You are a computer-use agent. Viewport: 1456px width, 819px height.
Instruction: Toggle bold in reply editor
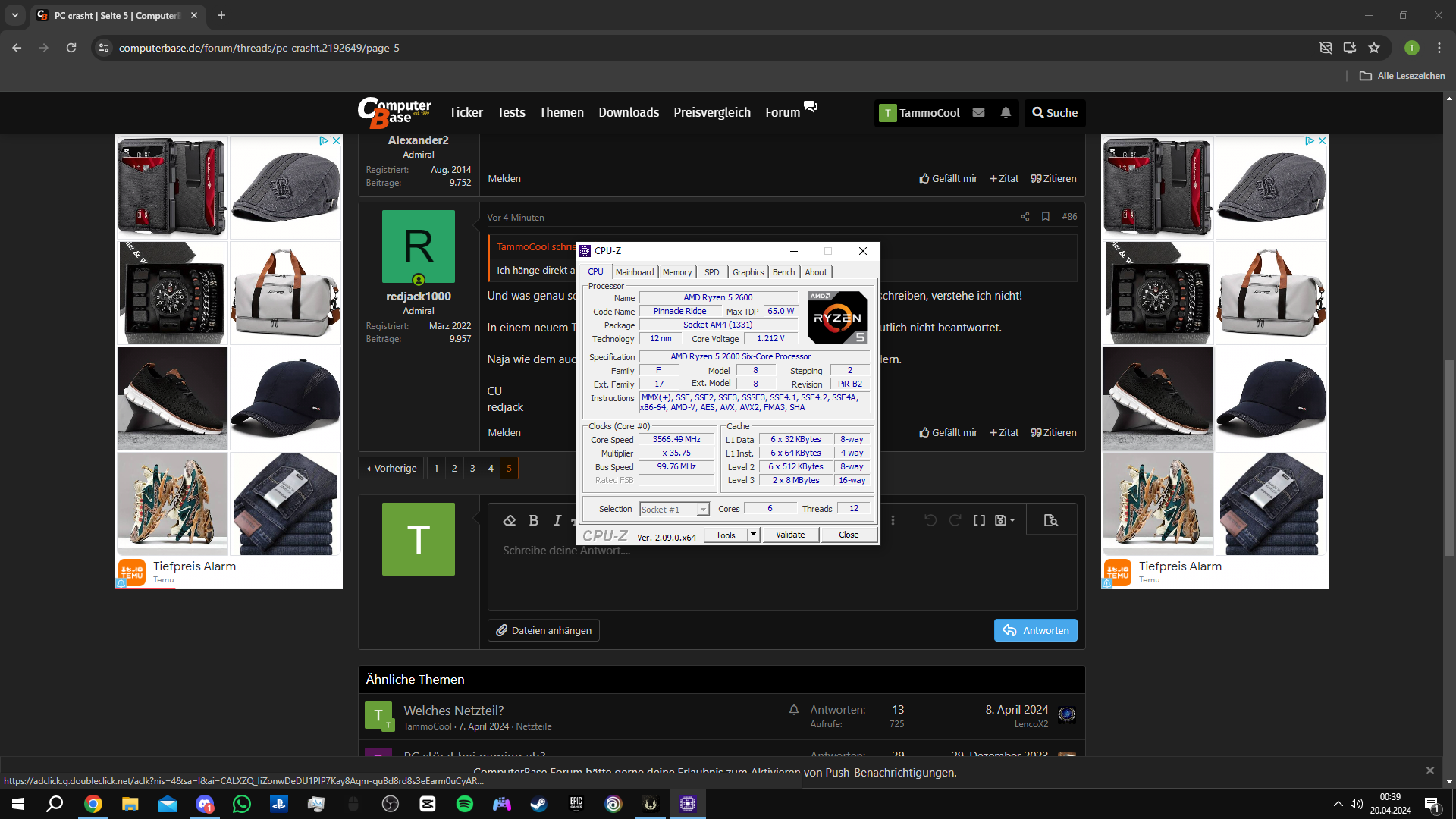click(534, 520)
